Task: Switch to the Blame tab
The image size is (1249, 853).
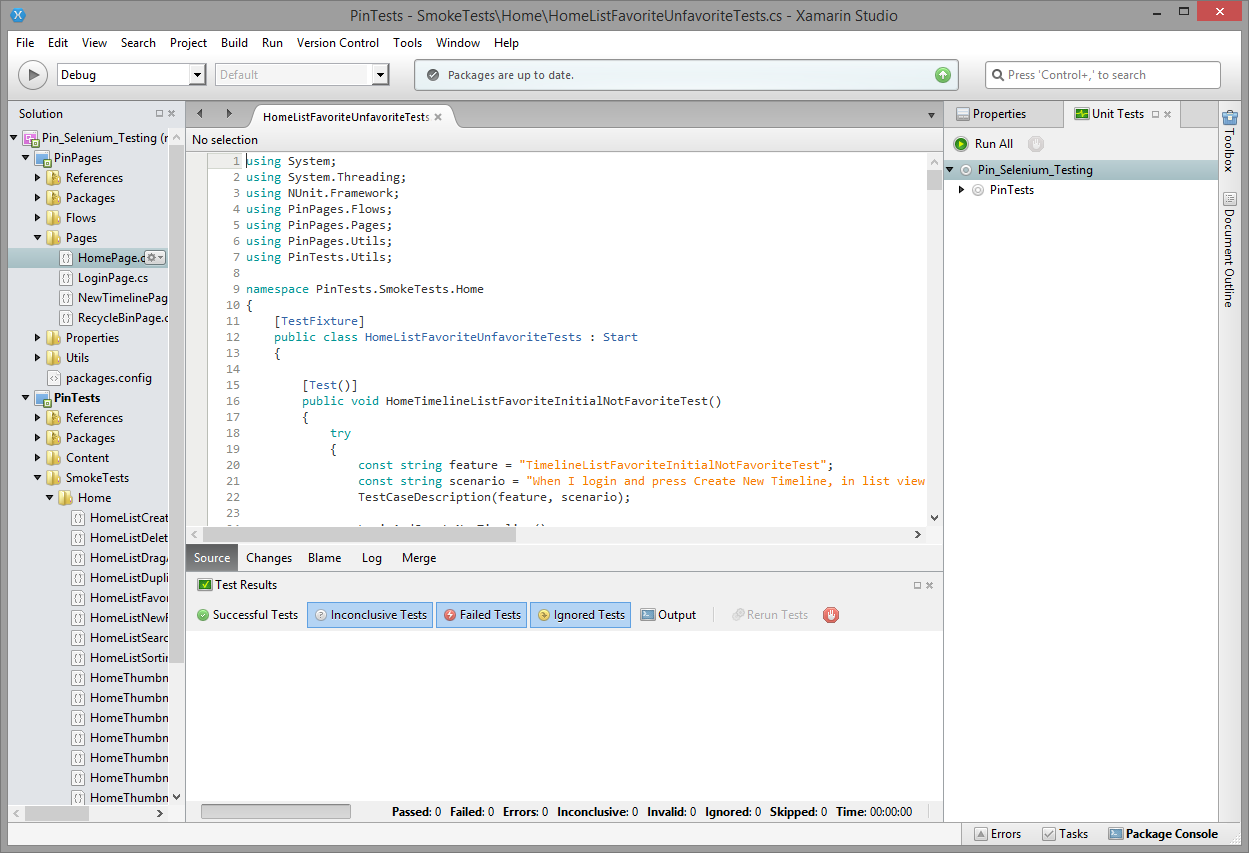Action: click(x=325, y=558)
